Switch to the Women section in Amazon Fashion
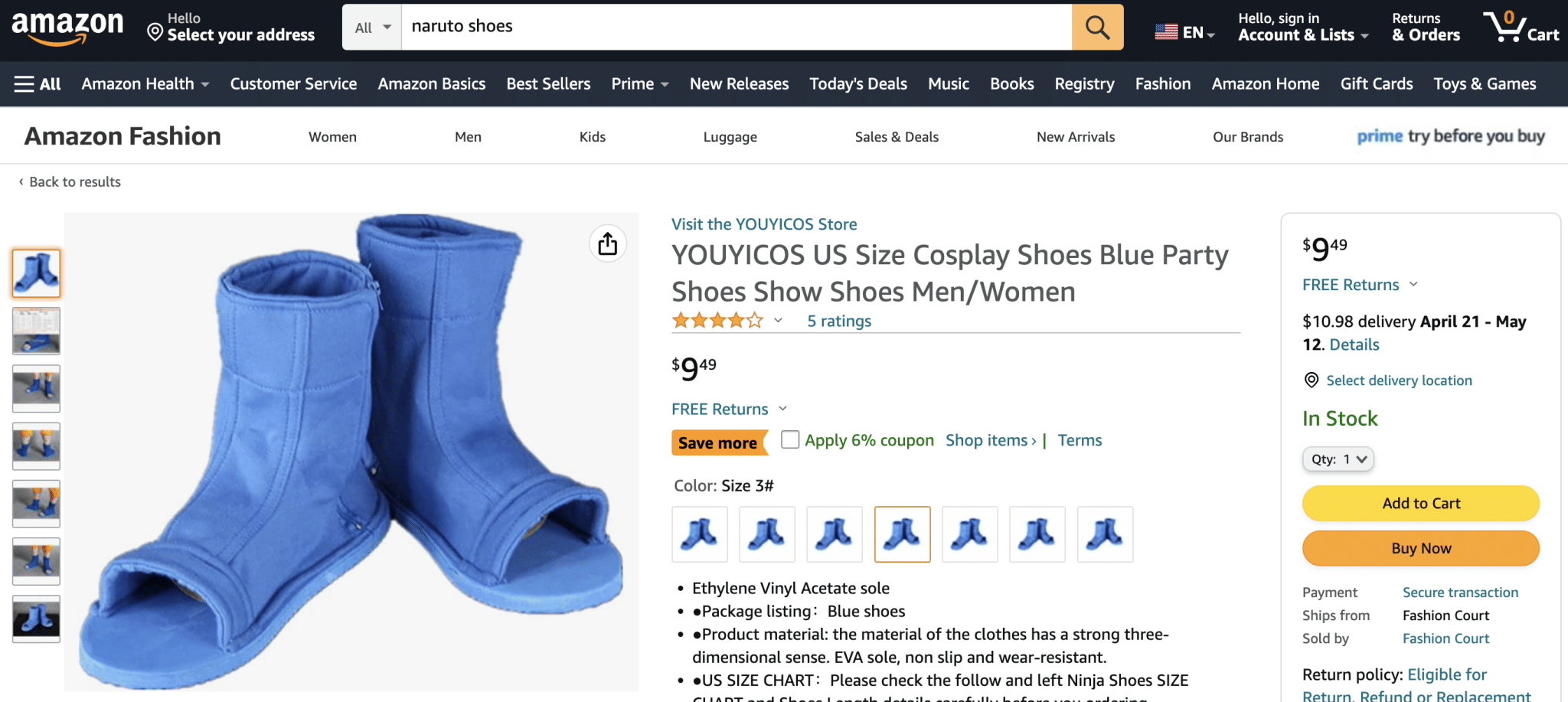 (x=332, y=136)
